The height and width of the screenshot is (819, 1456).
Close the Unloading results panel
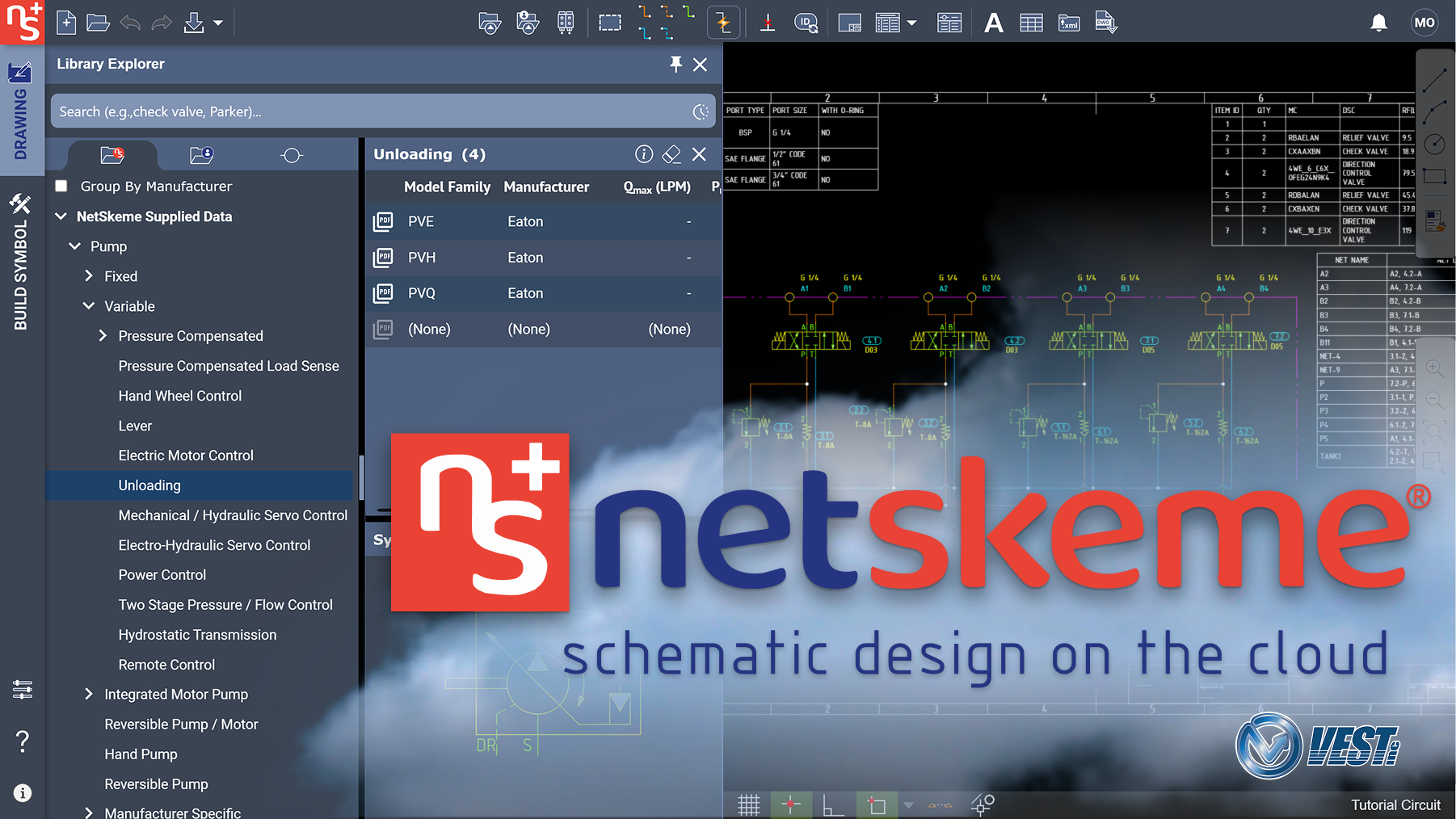(x=700, y=154)
